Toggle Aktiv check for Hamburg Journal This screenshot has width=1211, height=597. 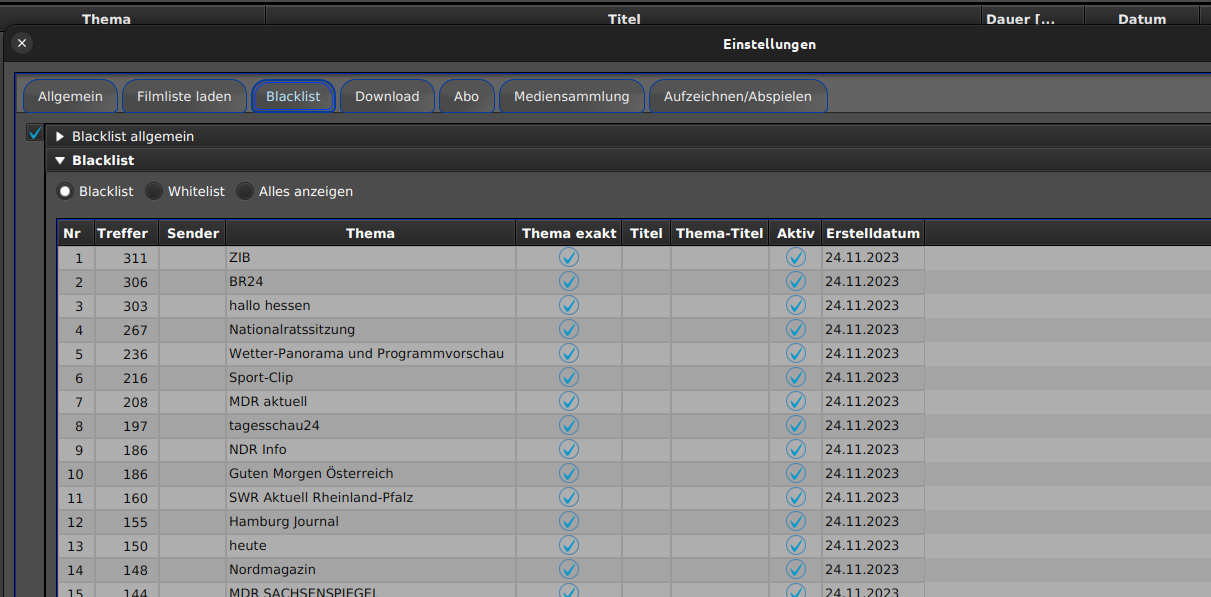click(796, 521)
